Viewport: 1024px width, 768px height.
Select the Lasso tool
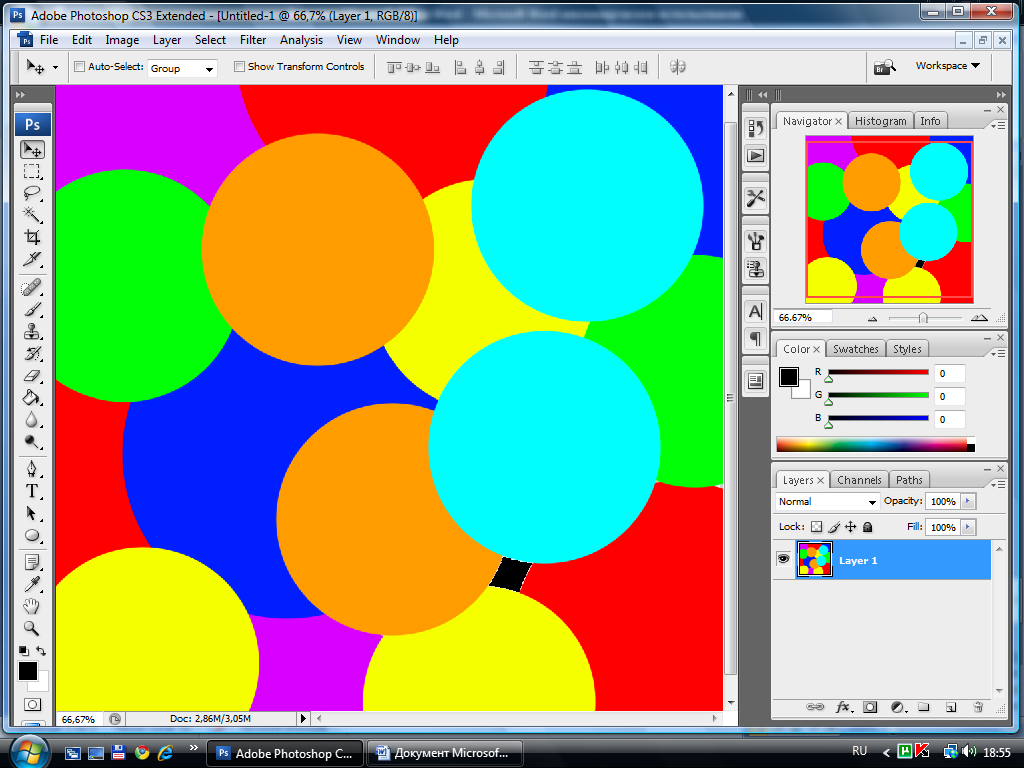tap(32, 193)
